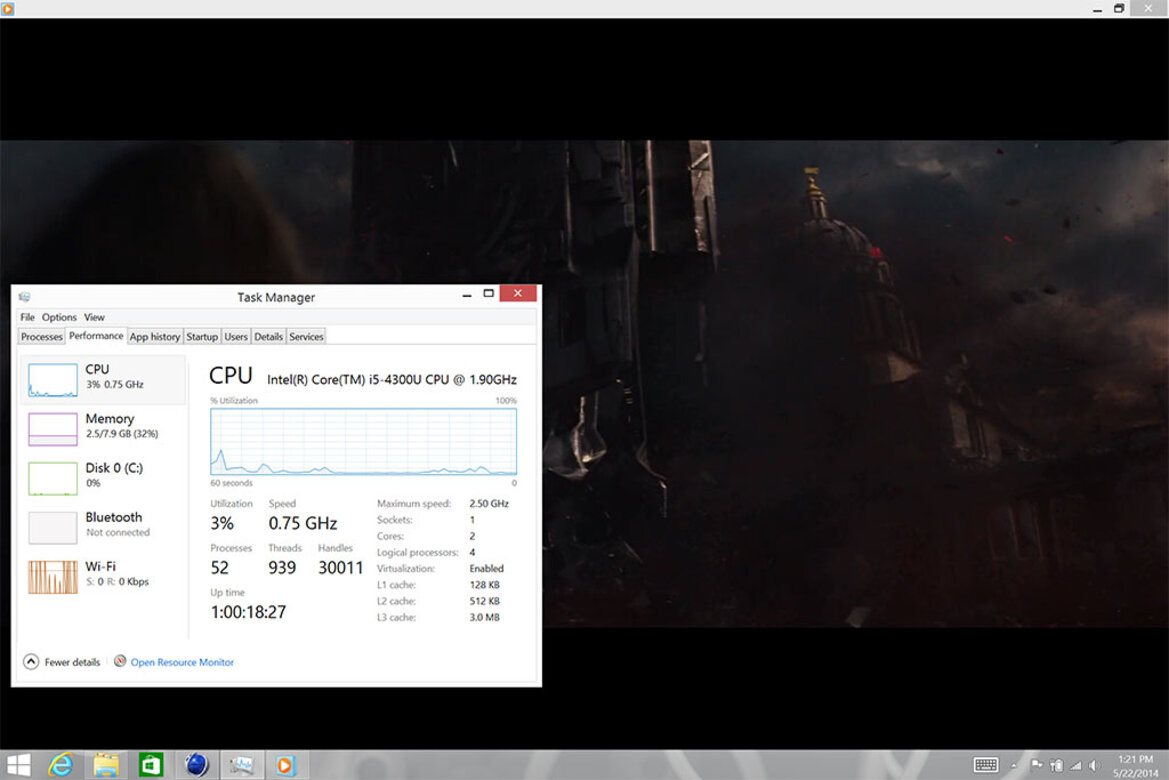Click the power/battery tray icon

tap(1056, 765)
